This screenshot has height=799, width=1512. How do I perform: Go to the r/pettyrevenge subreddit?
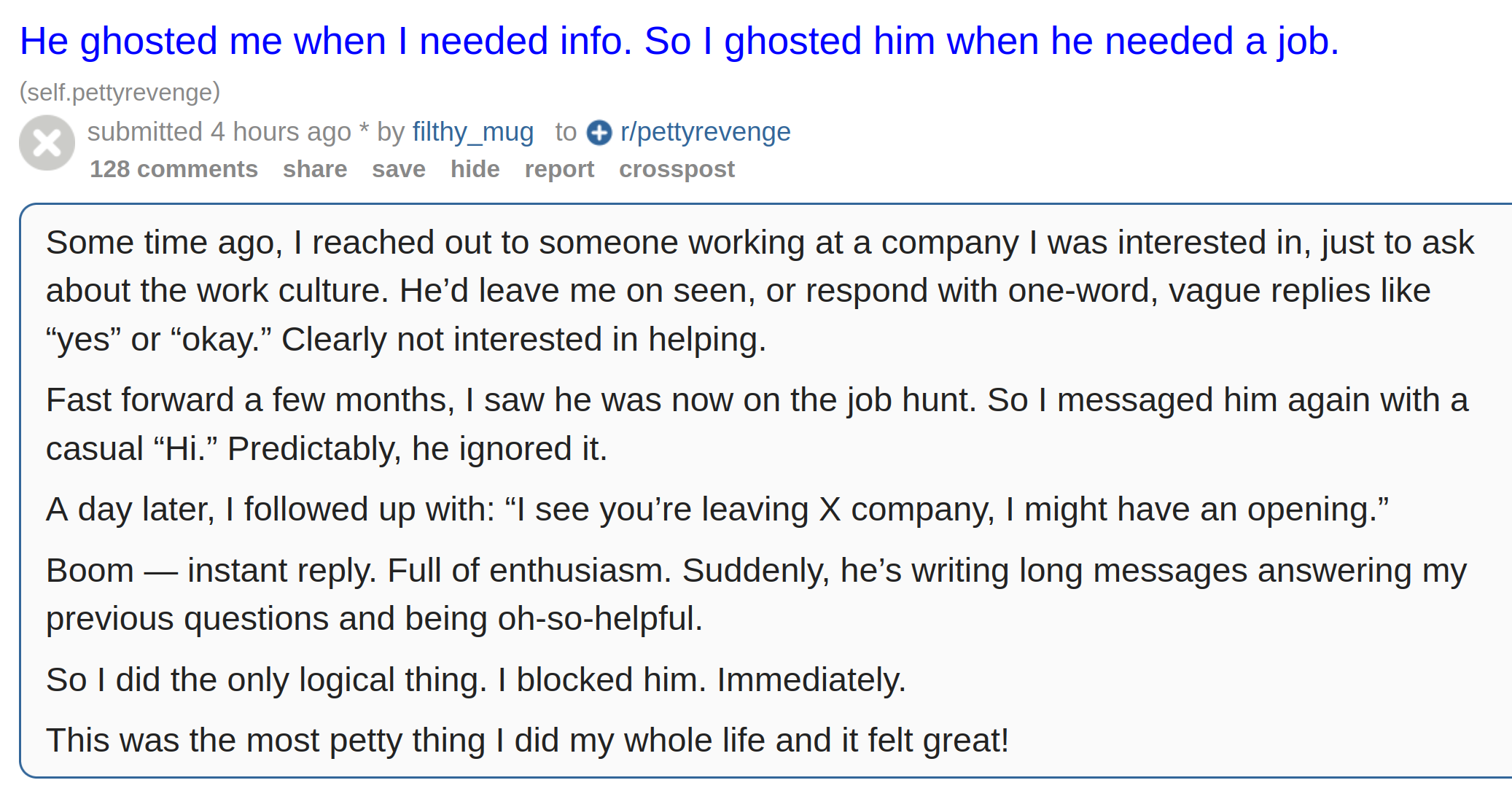pos(705,132)
